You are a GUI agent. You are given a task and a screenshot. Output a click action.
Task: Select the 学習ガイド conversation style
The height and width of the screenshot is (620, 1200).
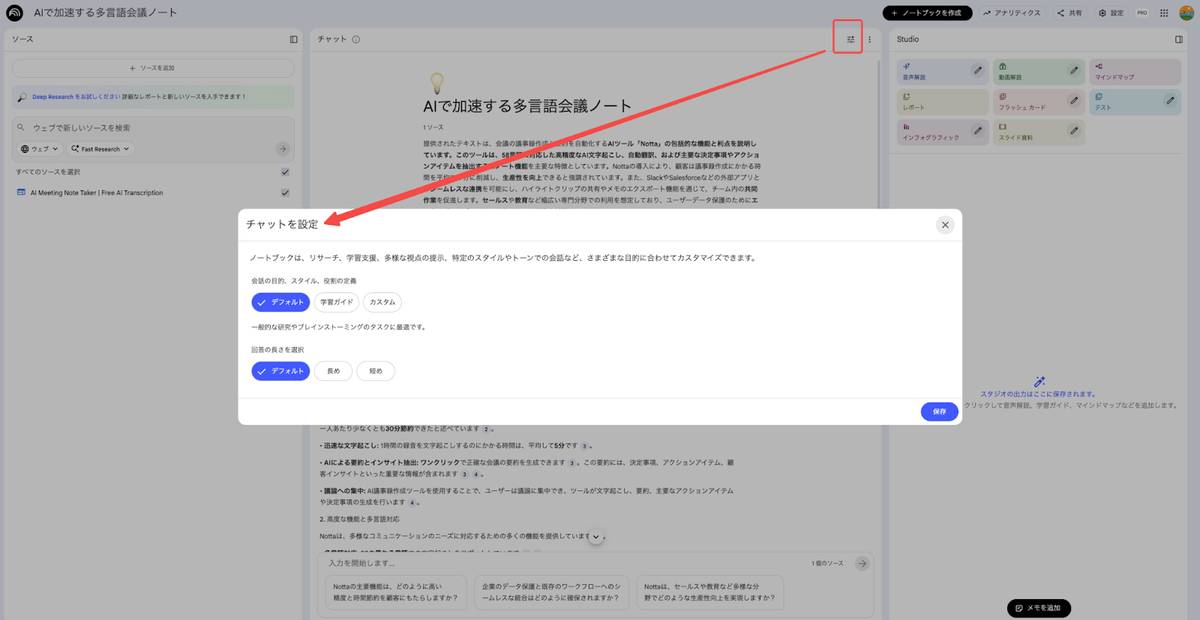336,301
